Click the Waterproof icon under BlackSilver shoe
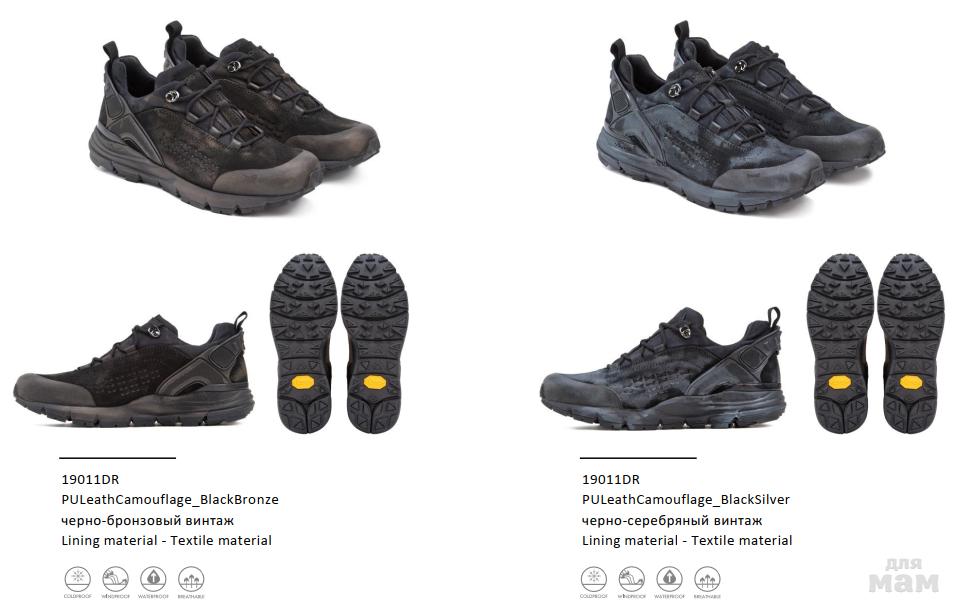954x607 pixels. tap(669, 579)
